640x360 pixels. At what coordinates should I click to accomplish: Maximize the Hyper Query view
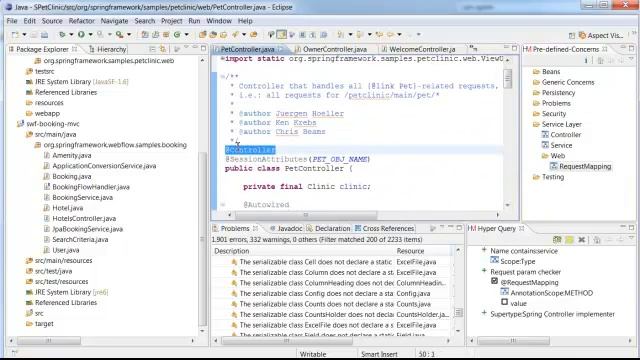point(631,227)
